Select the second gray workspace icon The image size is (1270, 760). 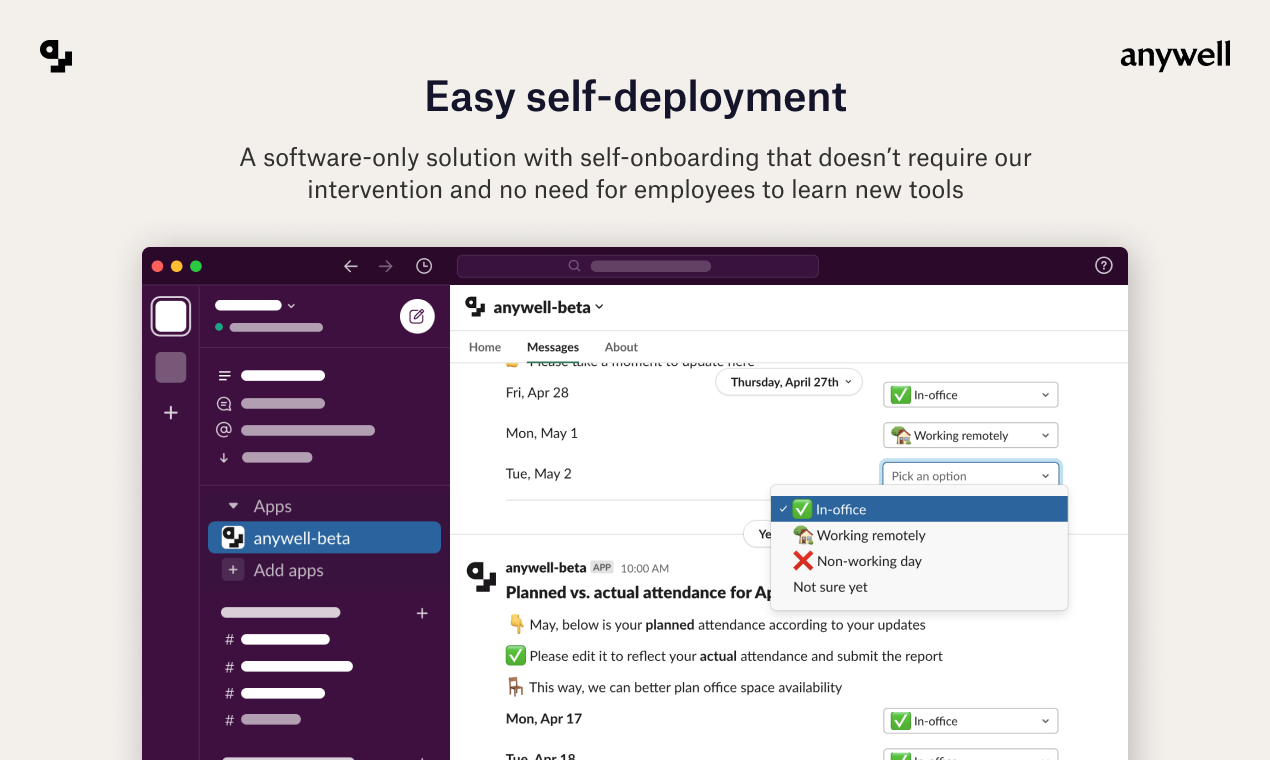tap(171, 367)
